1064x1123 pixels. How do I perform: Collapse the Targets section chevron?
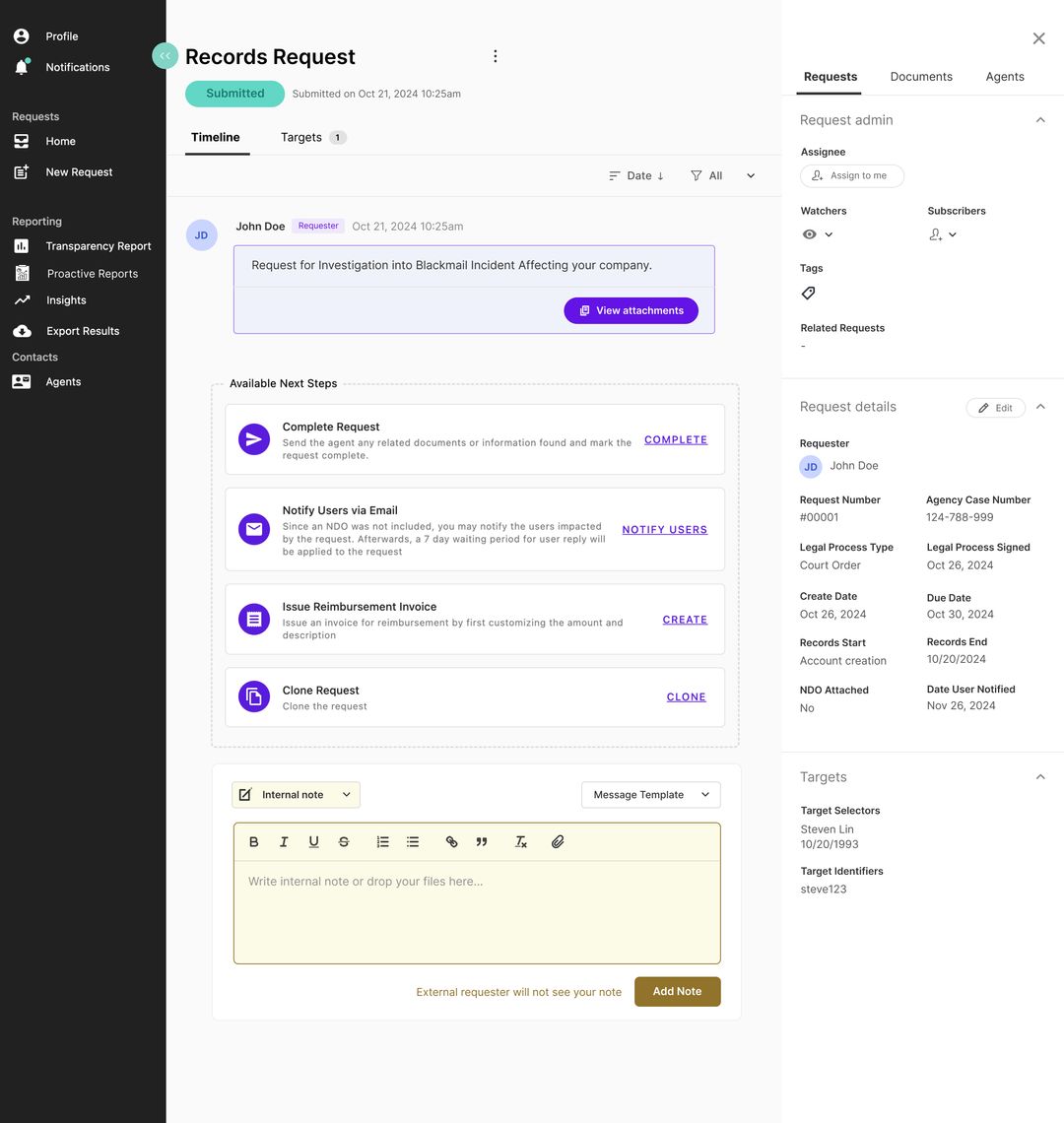(1040, 776)
